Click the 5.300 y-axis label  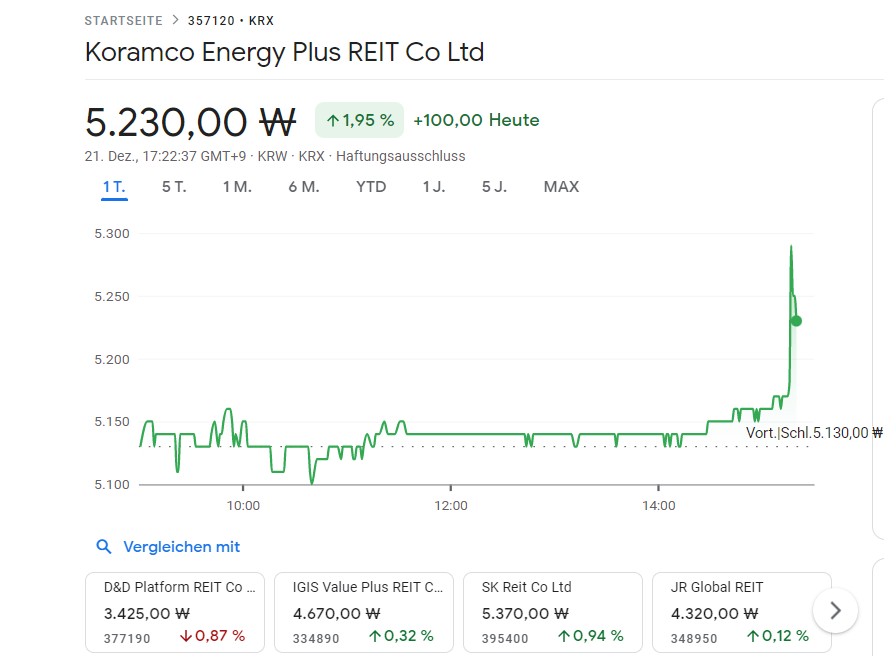112,233
